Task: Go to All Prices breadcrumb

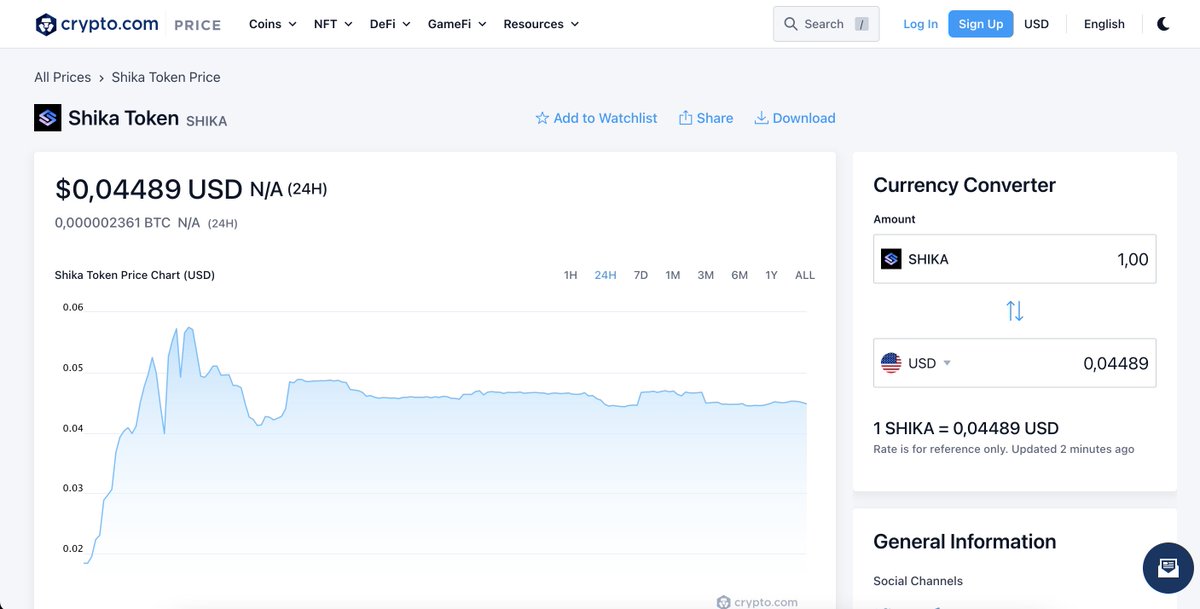Action: pos(62,77)
